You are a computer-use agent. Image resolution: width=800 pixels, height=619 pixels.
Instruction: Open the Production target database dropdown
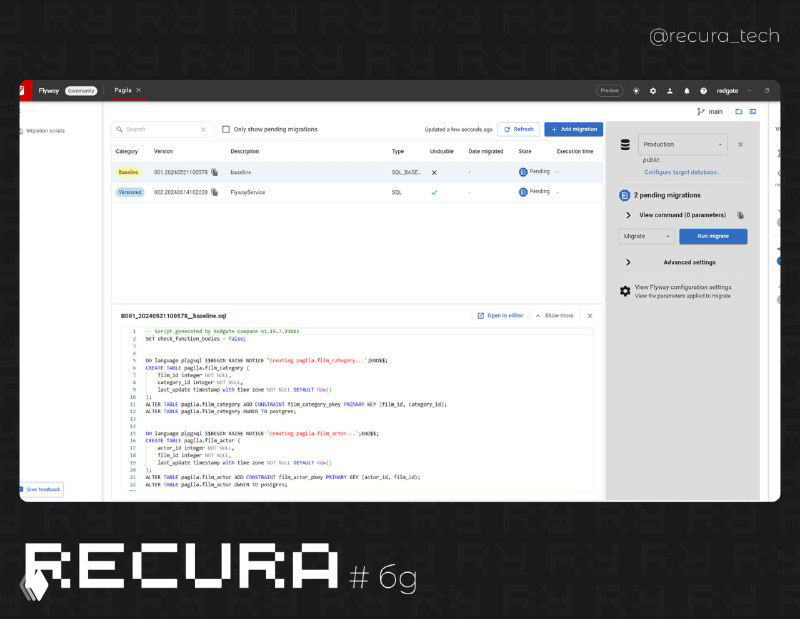coord(682,144)
